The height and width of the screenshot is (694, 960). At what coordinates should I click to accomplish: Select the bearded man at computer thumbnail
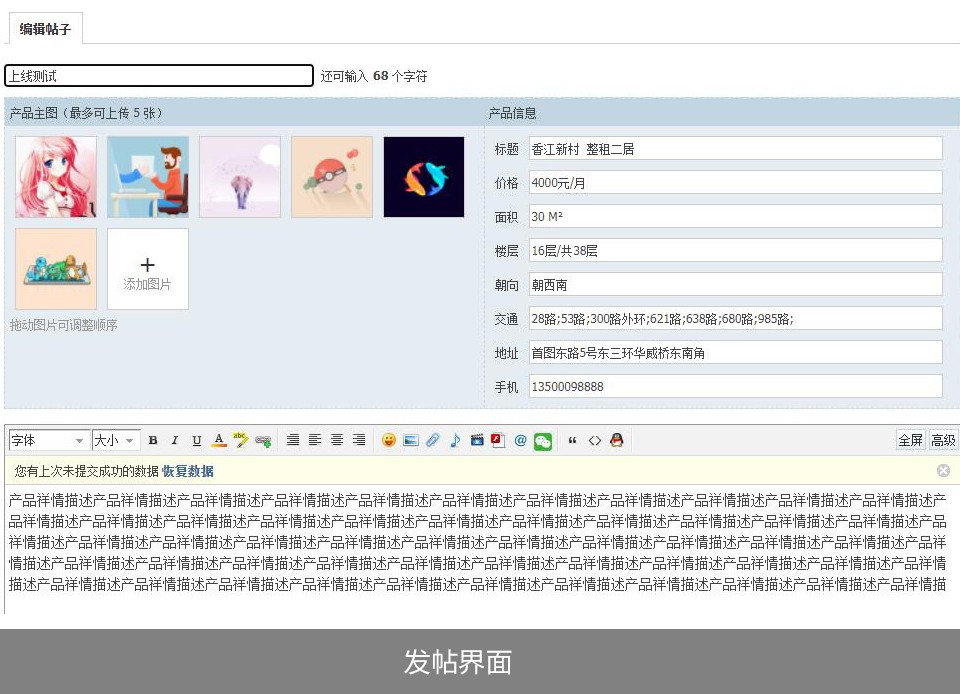pos(148,177)
